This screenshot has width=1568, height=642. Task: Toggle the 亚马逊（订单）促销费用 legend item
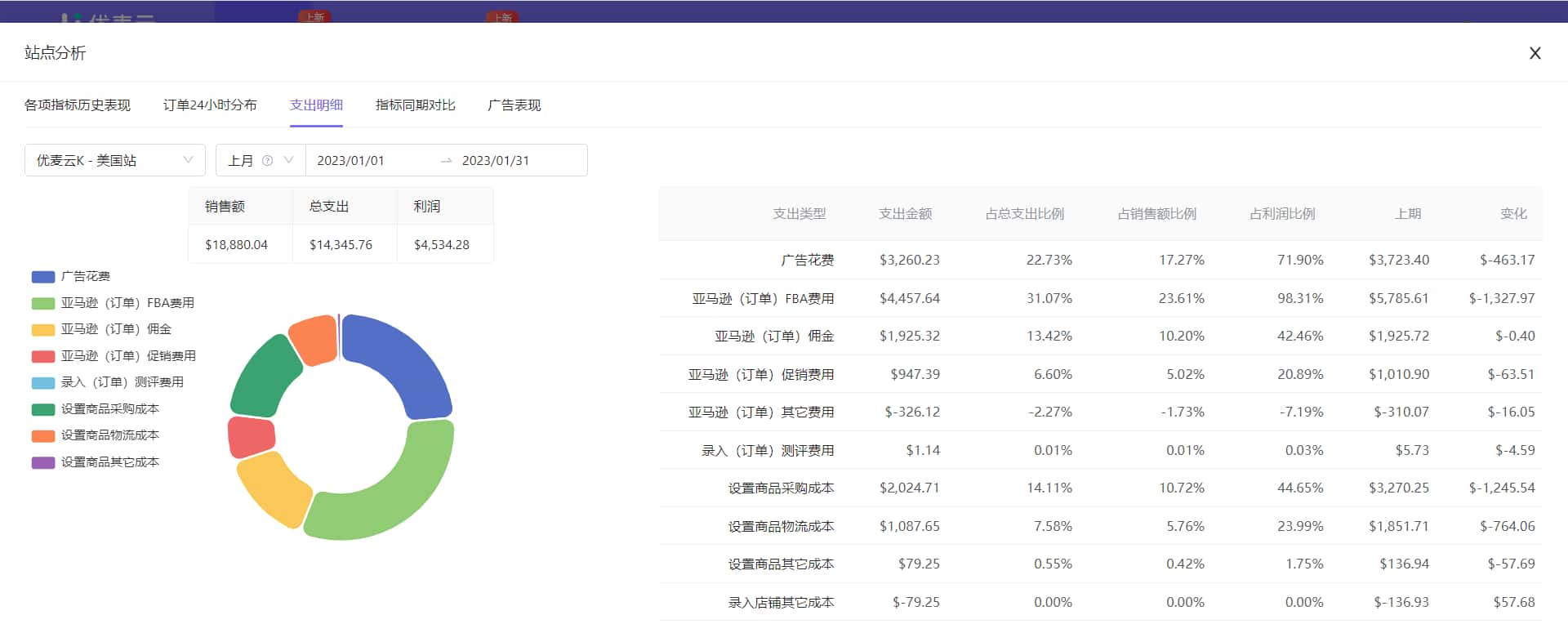tap(114, 356)
